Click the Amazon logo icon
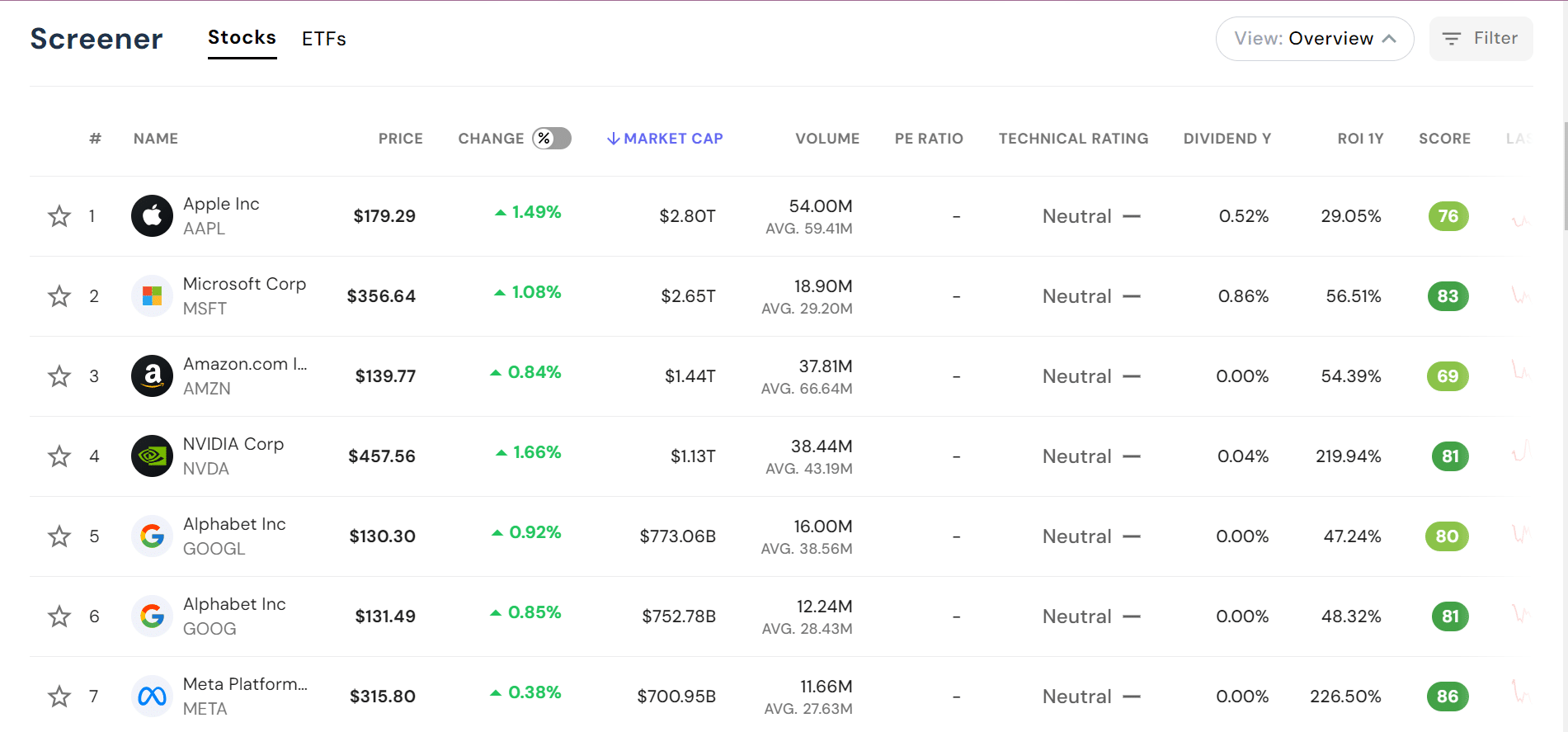This screenshot has width=1568, height=732. click(x=152, y=376)
